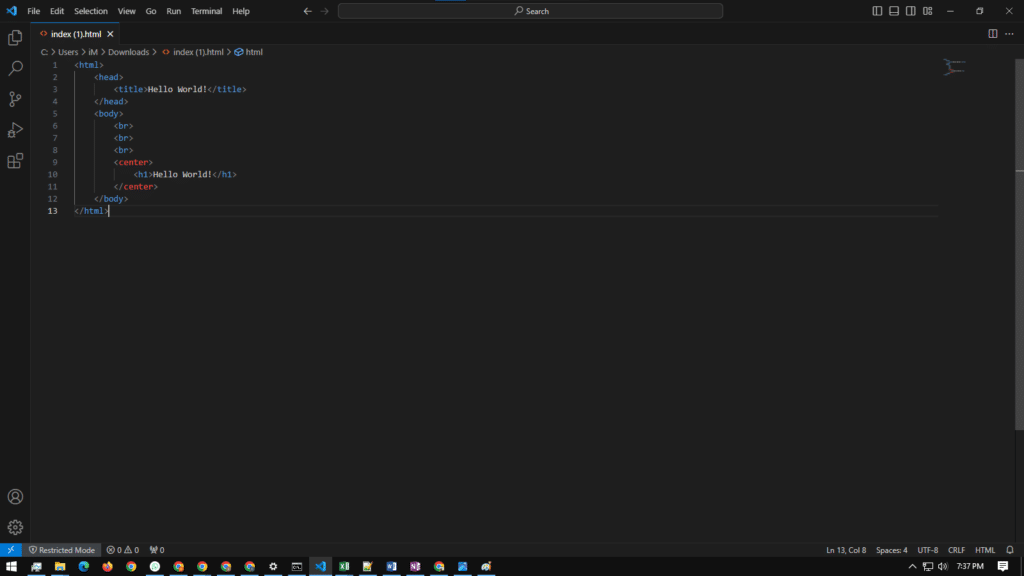Select the HTML language mode in status bar
Image resolution: width=1024 pixels, height=576 pixels.
click(985, 550)
